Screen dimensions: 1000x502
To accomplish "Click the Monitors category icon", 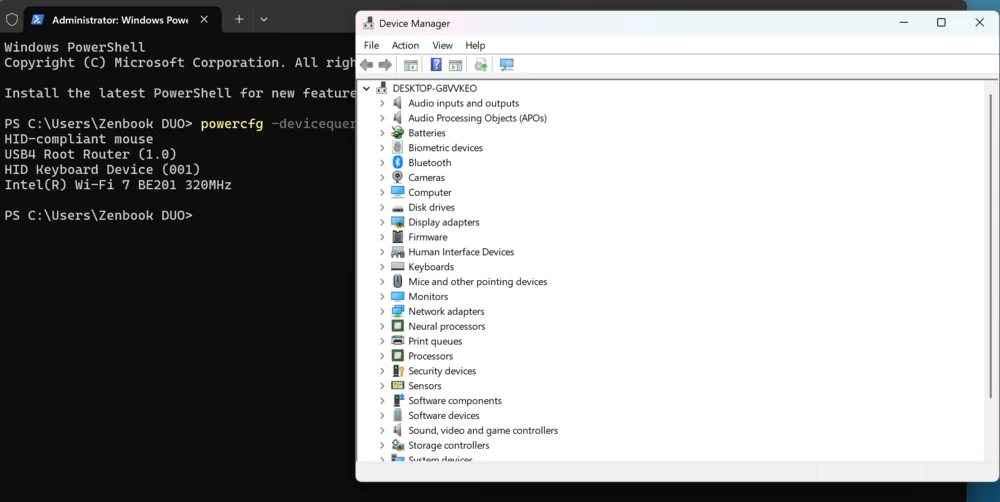I will tap(397, 297).
